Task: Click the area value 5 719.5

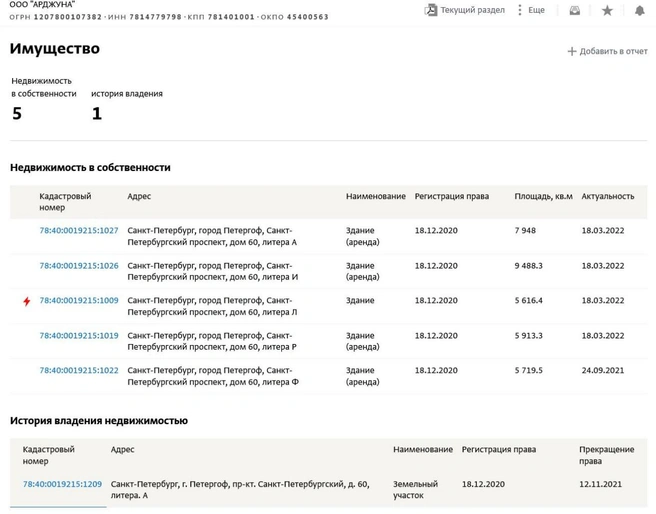Action: 528,370
